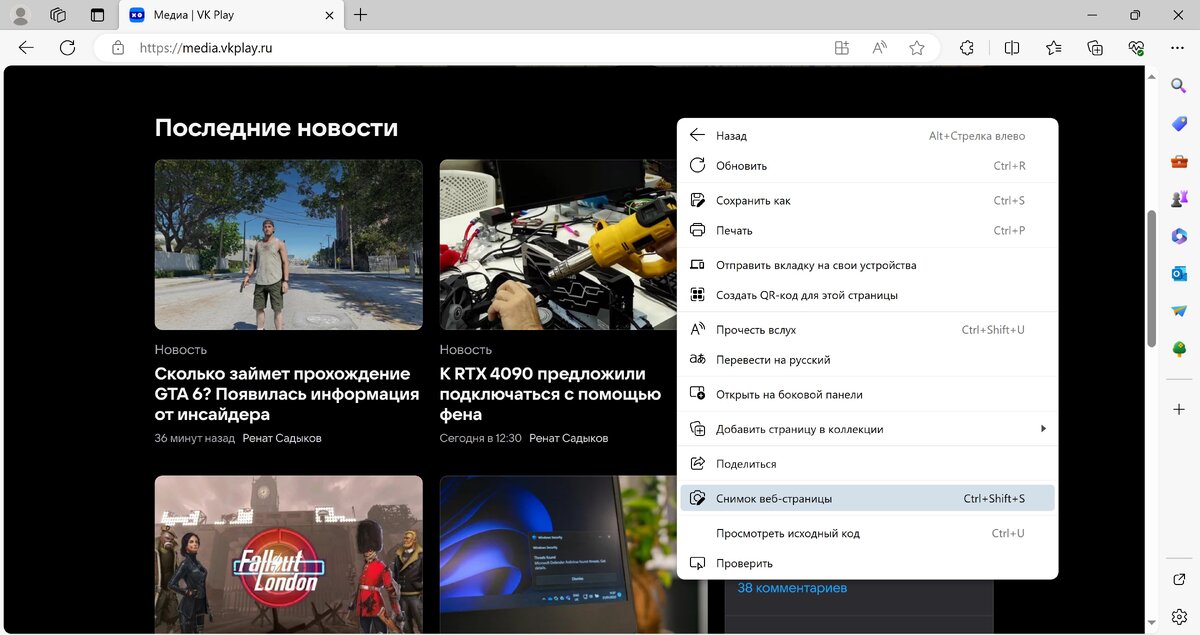Open the app available icon in address bar
Screen dimensions: 1200x635
842,47
